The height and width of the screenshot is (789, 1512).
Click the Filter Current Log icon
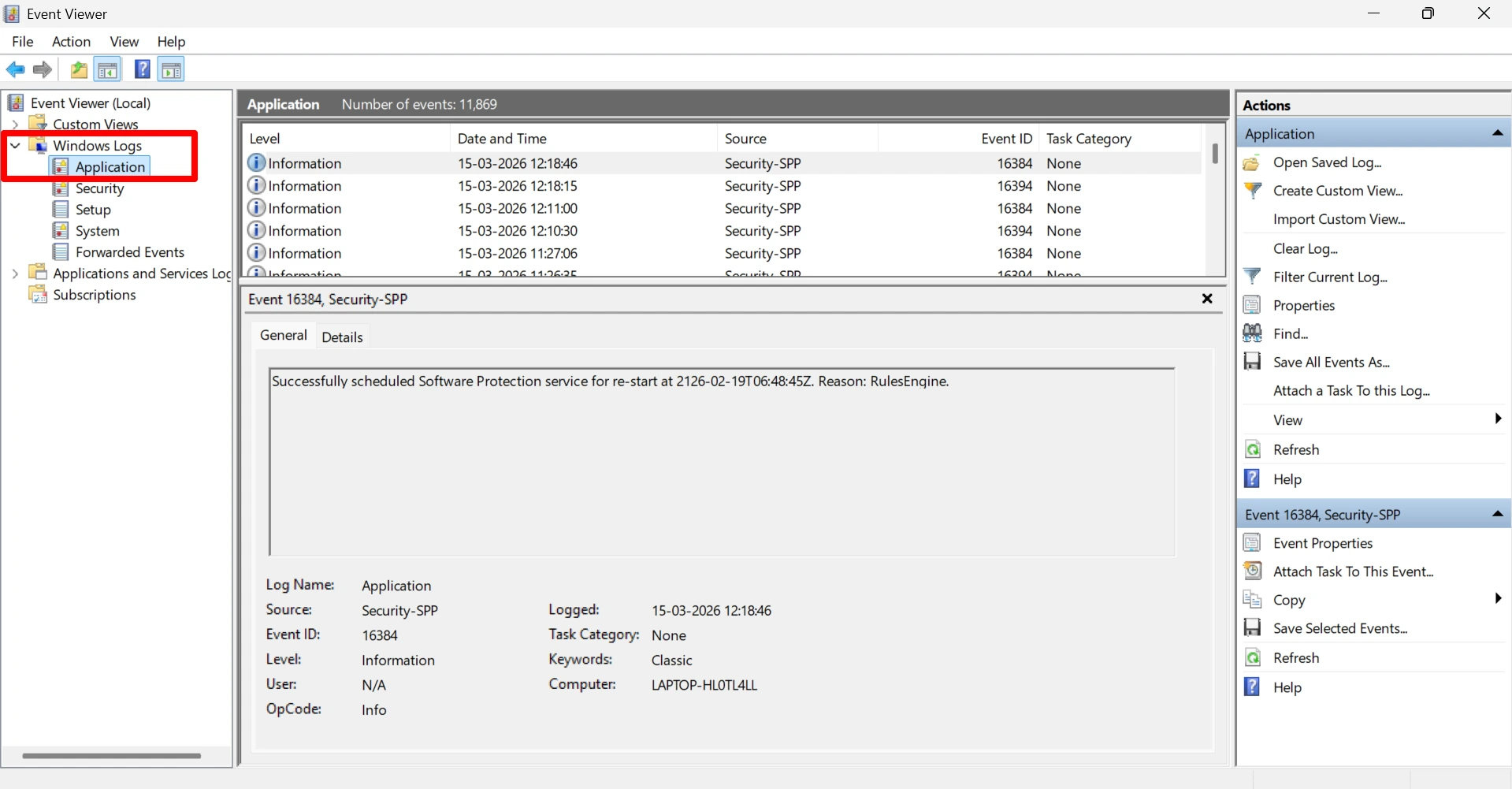point(1253,276)
